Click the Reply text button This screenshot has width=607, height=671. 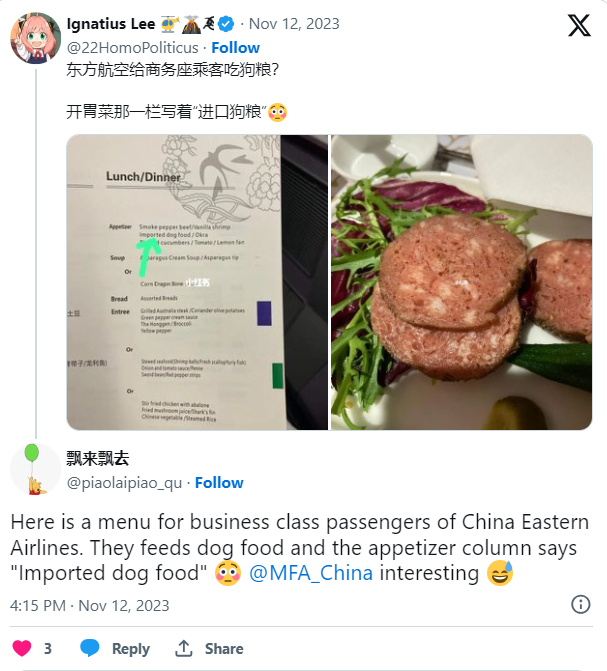131,649
